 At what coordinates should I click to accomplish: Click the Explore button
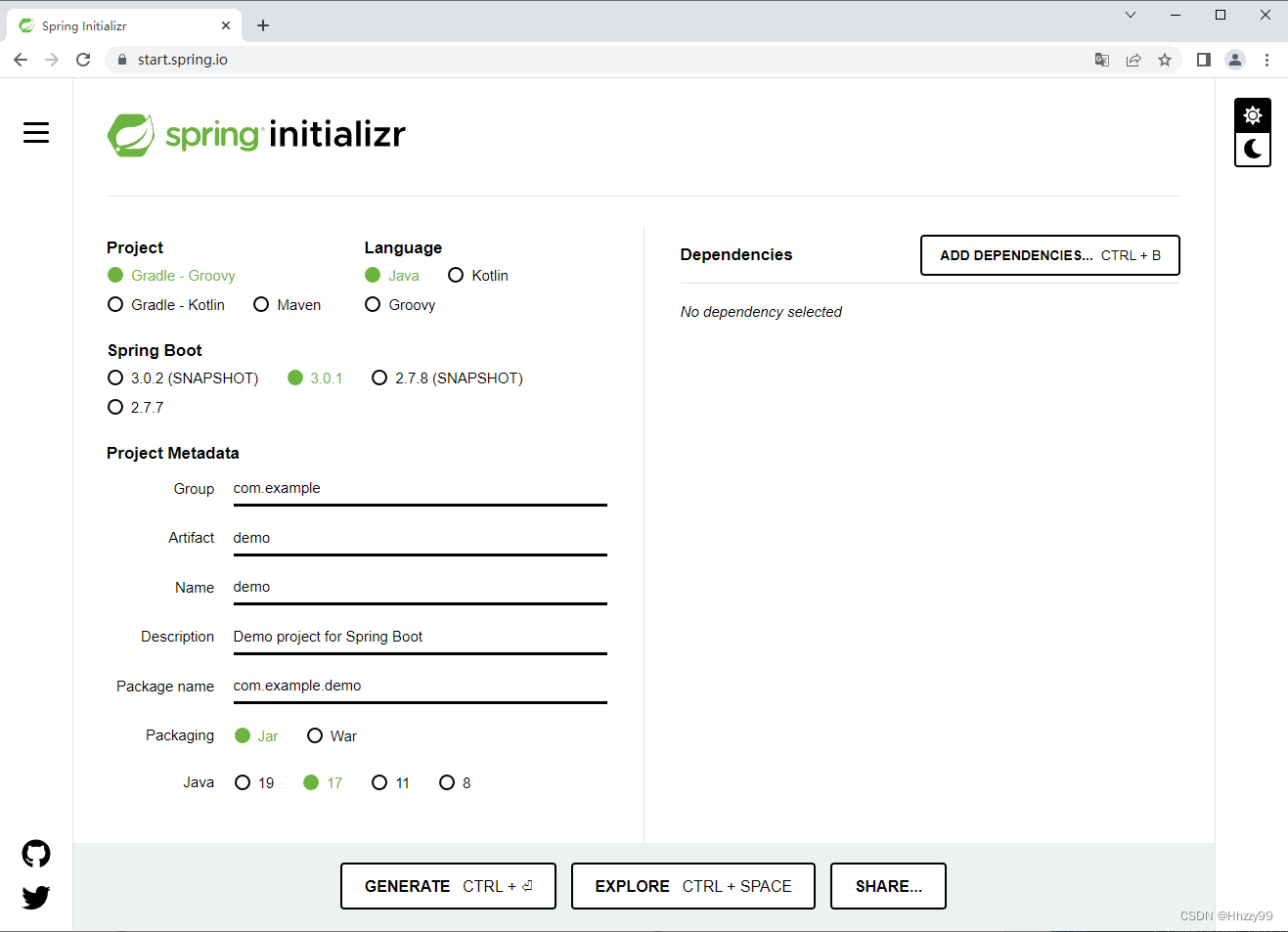pos(693,886)
